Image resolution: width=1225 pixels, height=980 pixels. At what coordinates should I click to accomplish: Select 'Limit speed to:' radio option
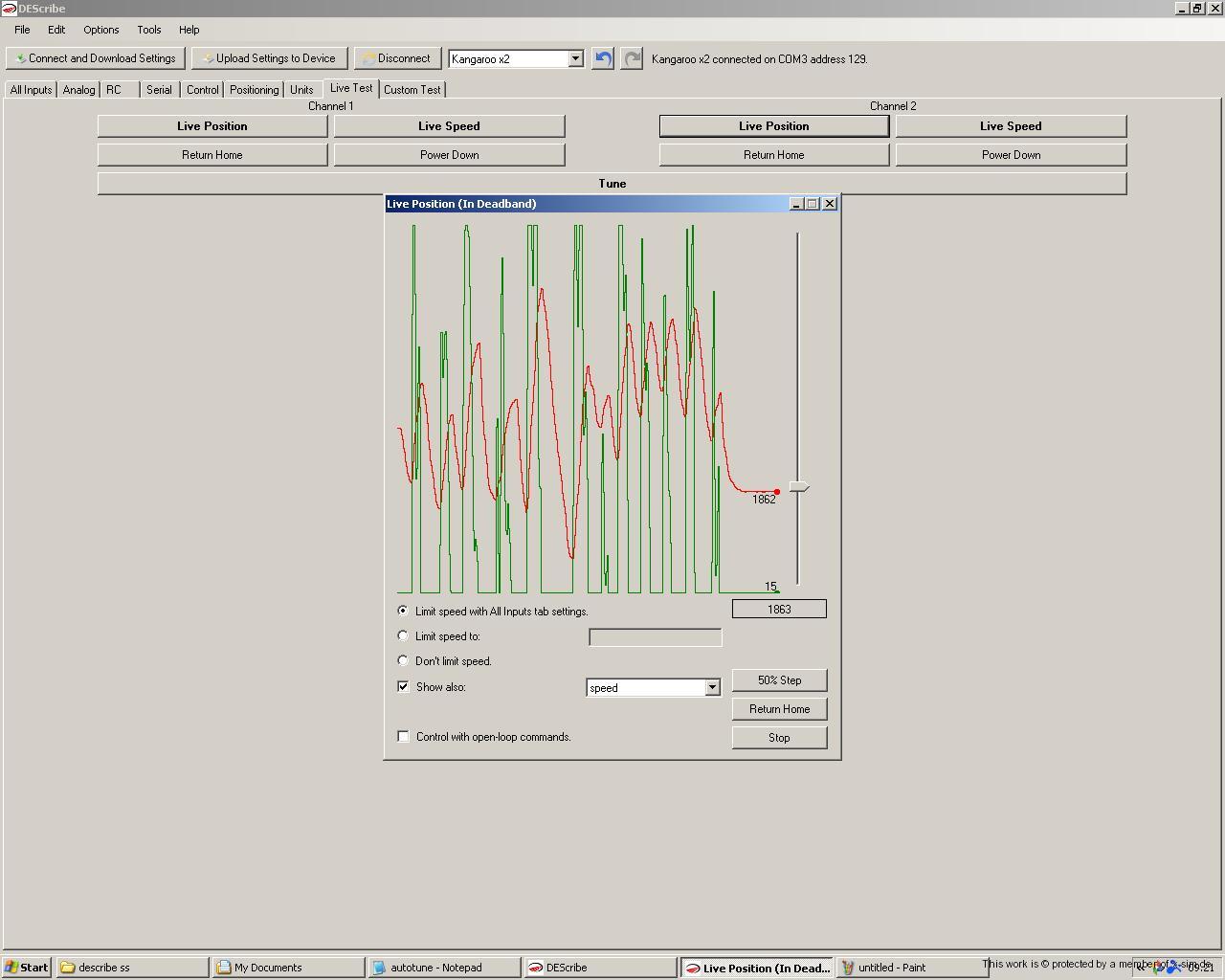(403, 635)
